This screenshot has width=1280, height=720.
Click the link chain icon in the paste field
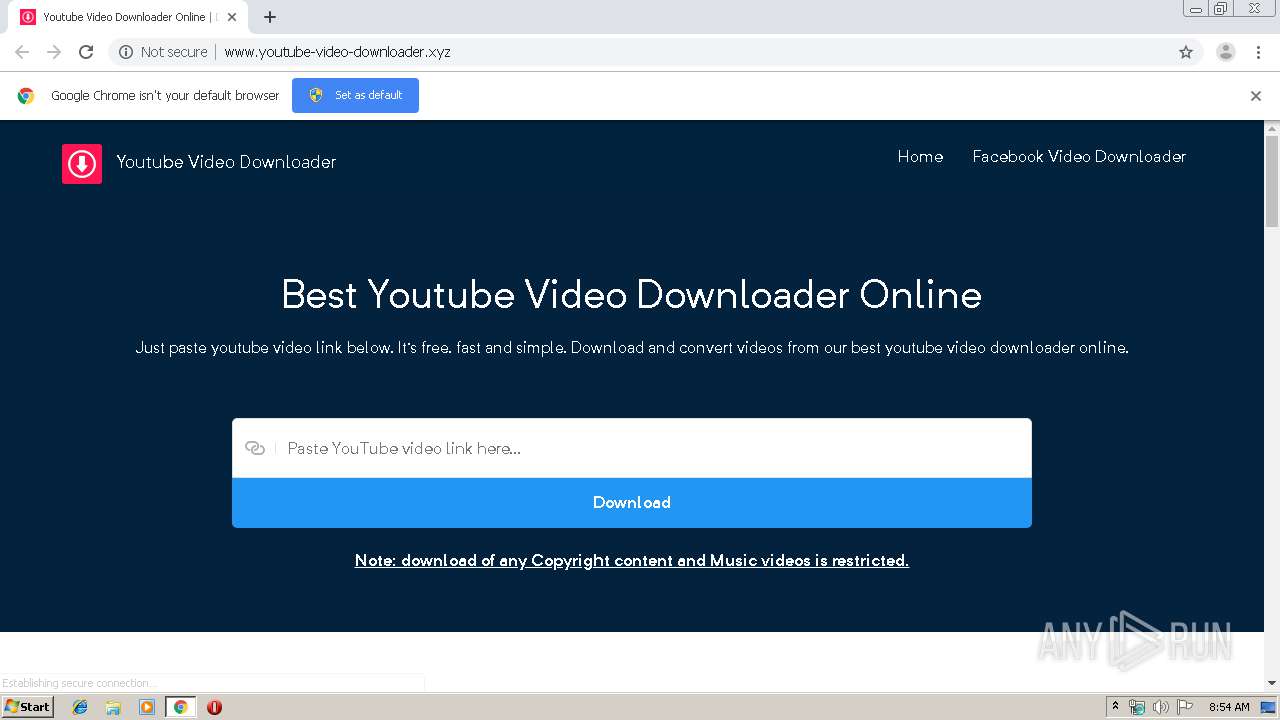255,448
